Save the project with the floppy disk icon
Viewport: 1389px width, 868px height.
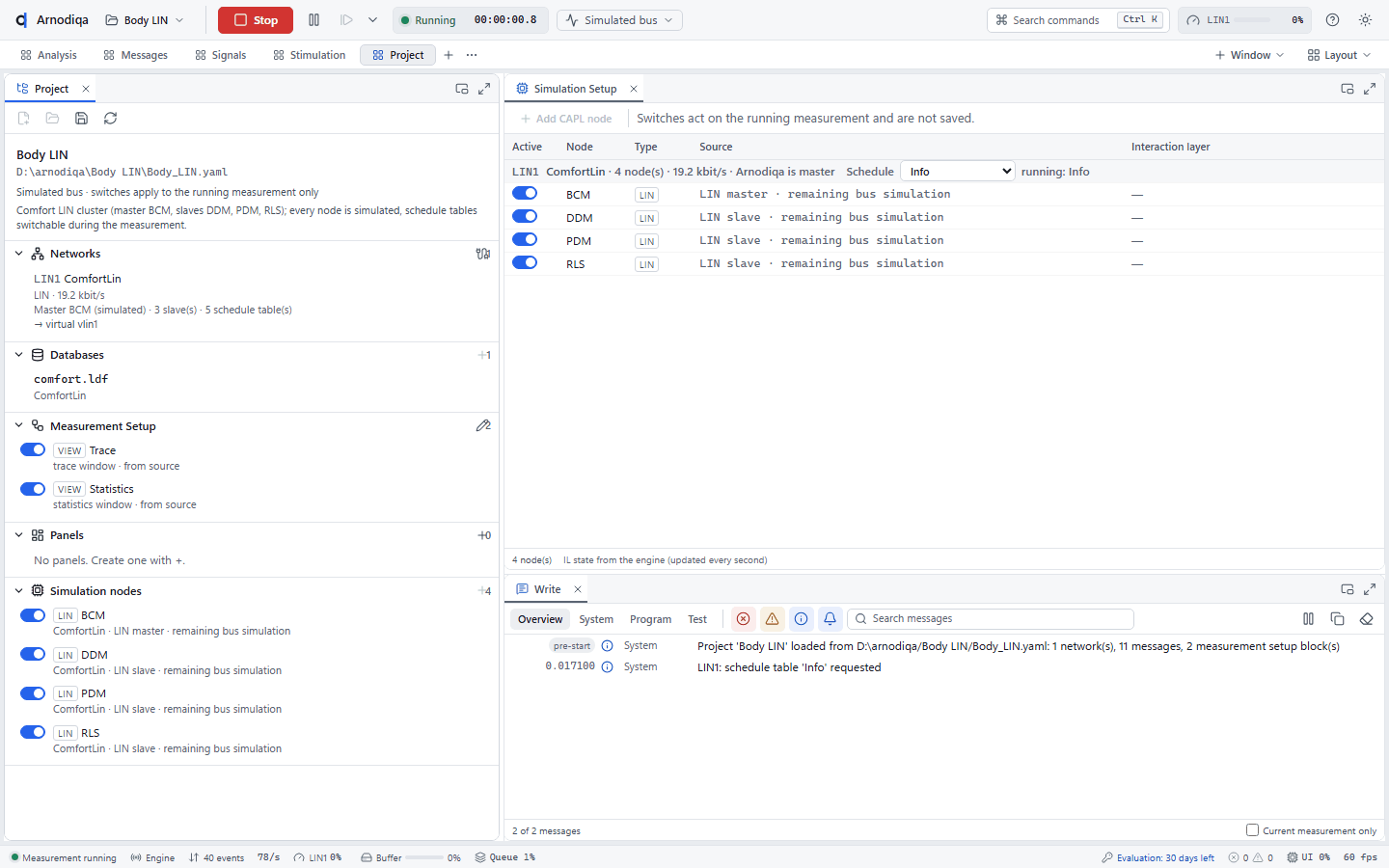82,119
